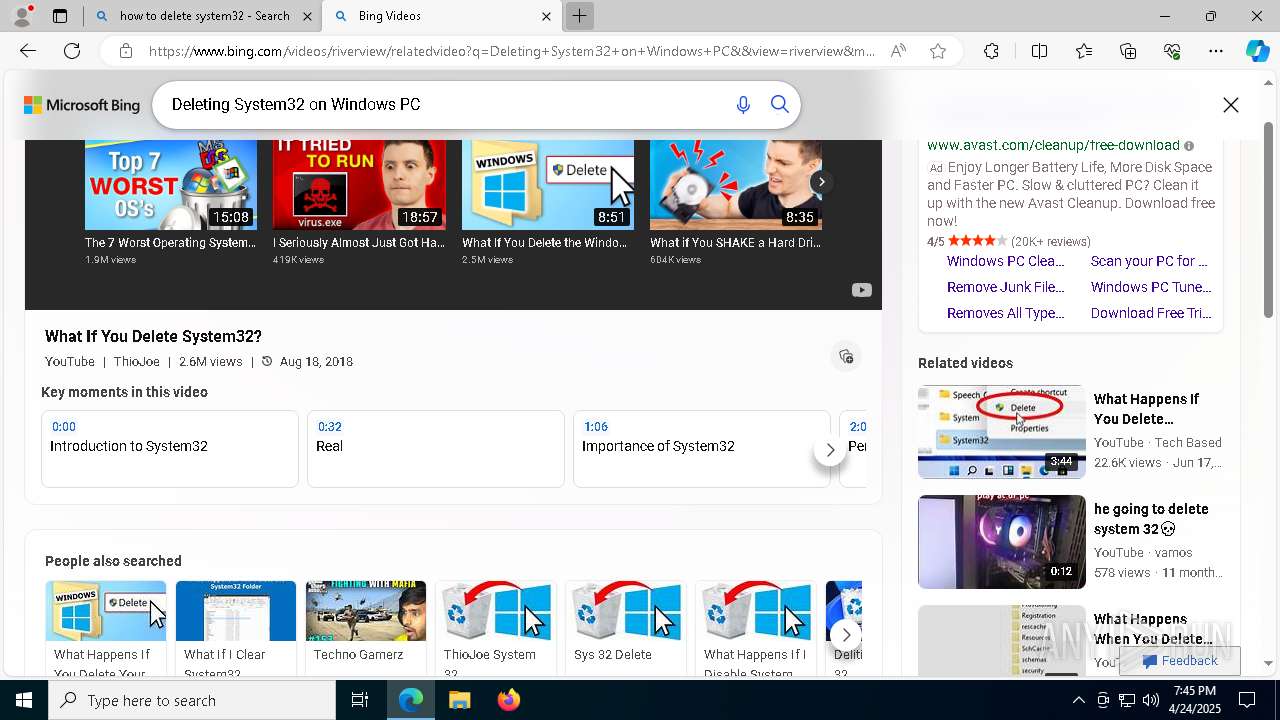Open I Seriously Almost Just Got Hacked video
Screen dimensions: 1280x720
point(359,185)
